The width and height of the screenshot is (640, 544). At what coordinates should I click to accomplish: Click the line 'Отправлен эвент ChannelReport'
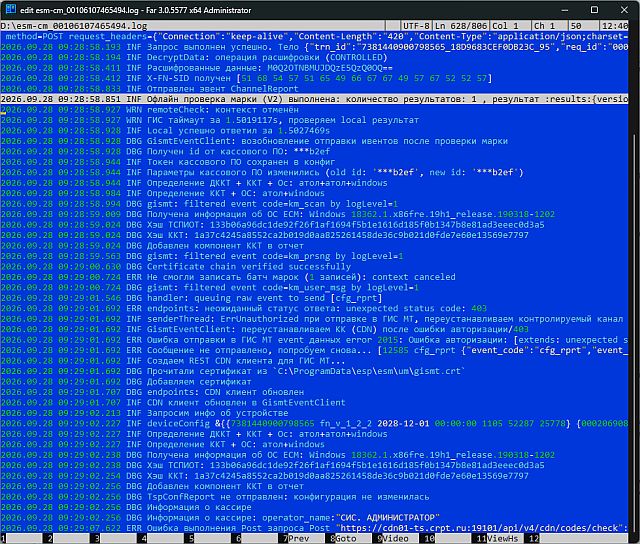(x=150, y=89)
